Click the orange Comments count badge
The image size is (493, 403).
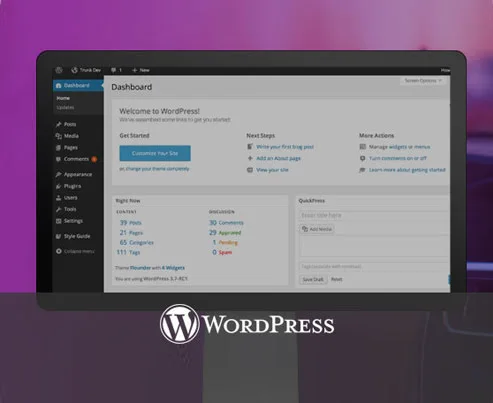pyautogui.click(x=94, y=159)
